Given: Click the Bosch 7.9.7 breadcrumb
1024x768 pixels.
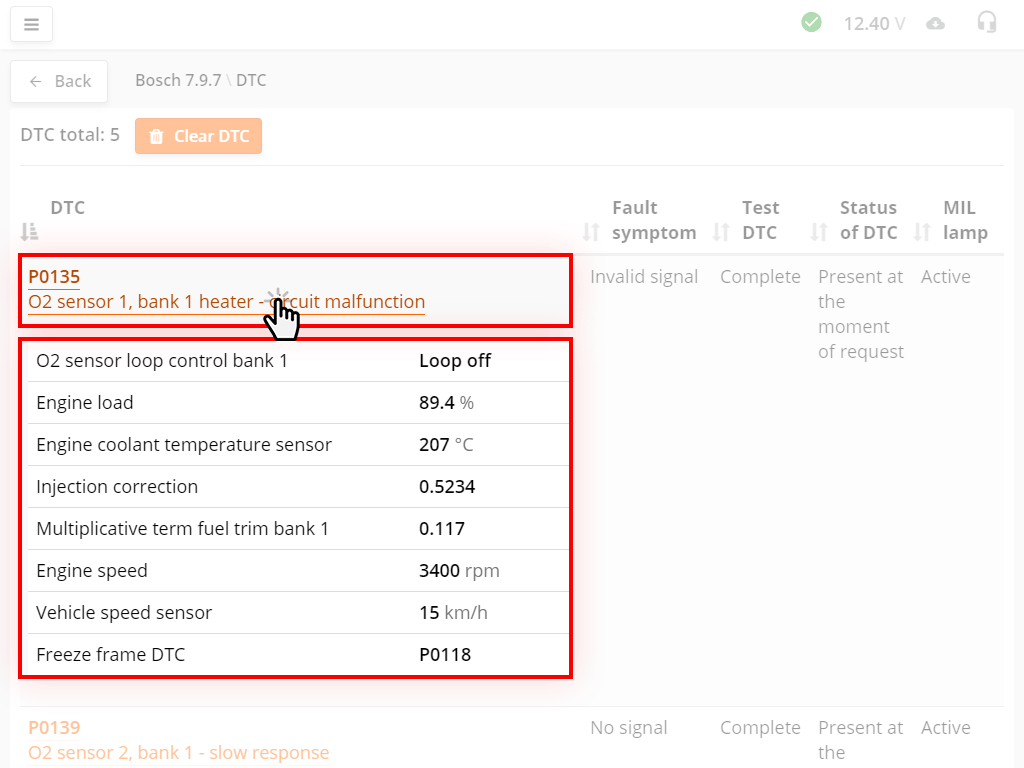Looking at the screenshot, I should point(178,80).
